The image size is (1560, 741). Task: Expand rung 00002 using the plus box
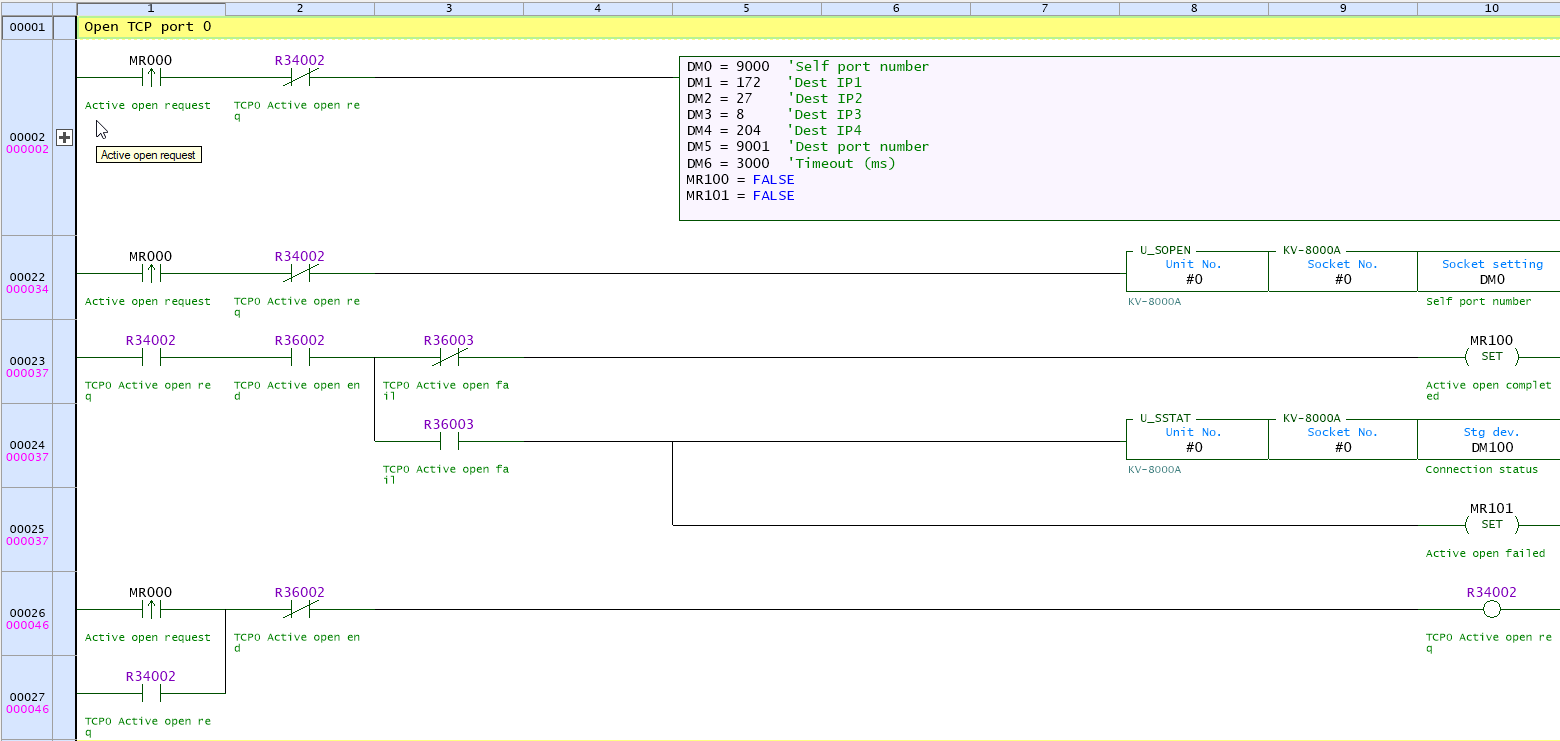point(64,137)
